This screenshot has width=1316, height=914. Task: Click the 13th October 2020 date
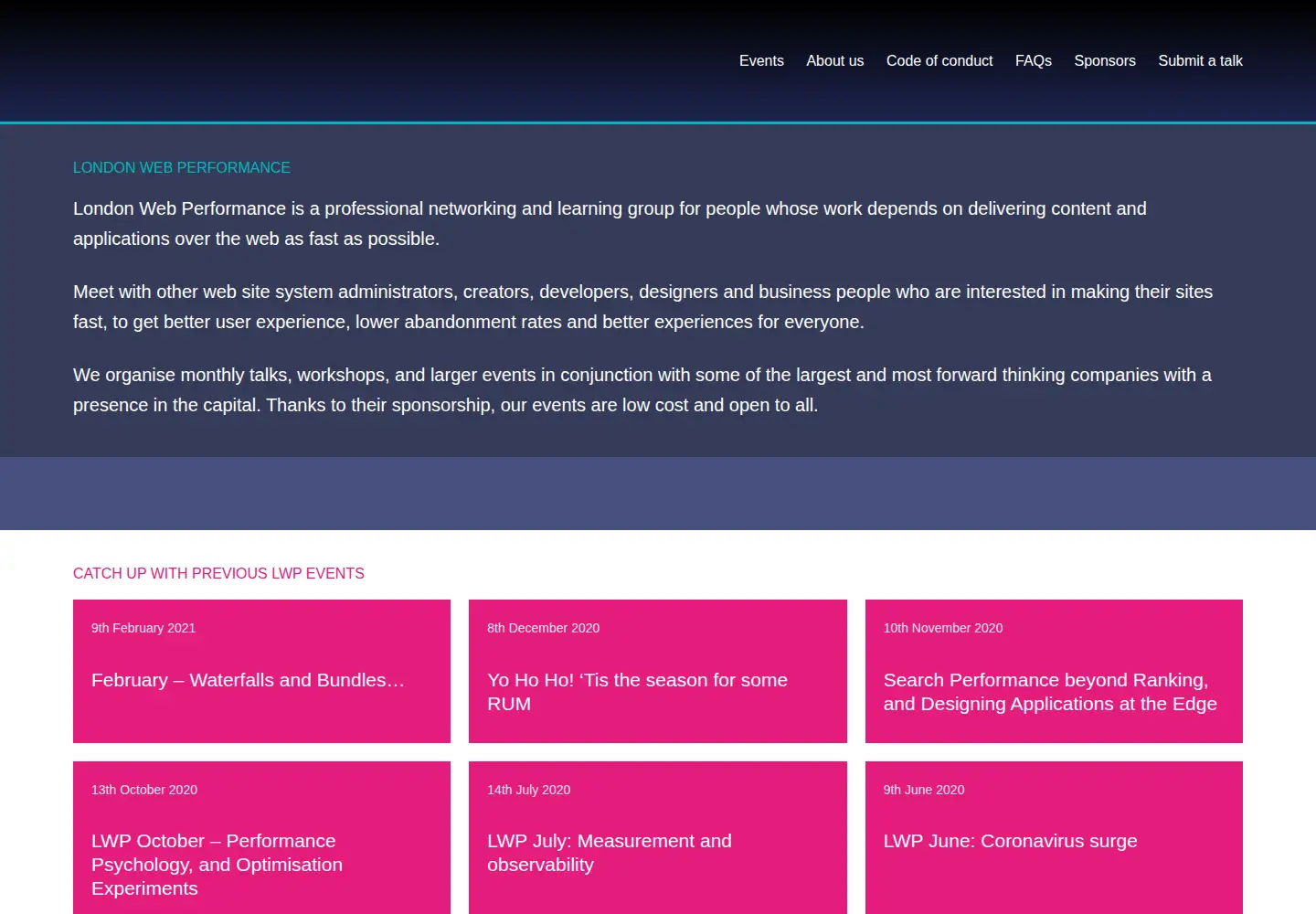pyautogui.click(x=144, y=790)
